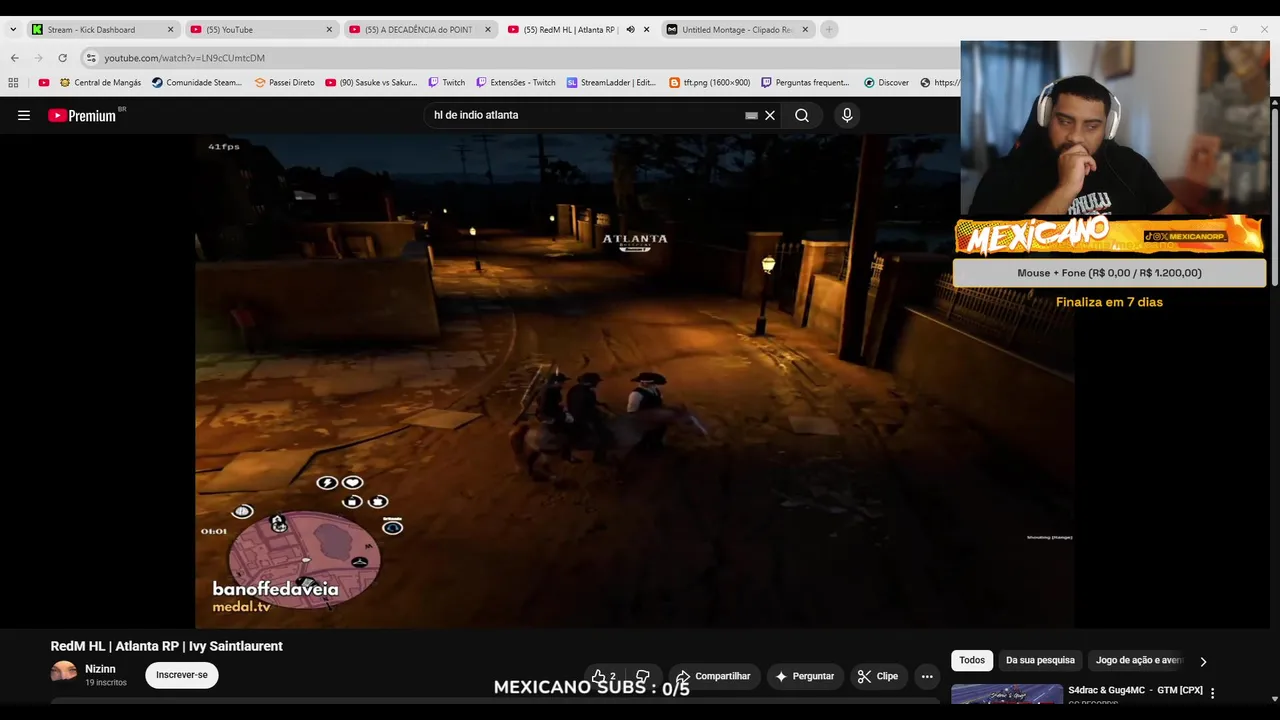This screenshot has height=720, width=1280.
Task: Open the tab search dropdown arrow
Action: (x=13, y=30)
